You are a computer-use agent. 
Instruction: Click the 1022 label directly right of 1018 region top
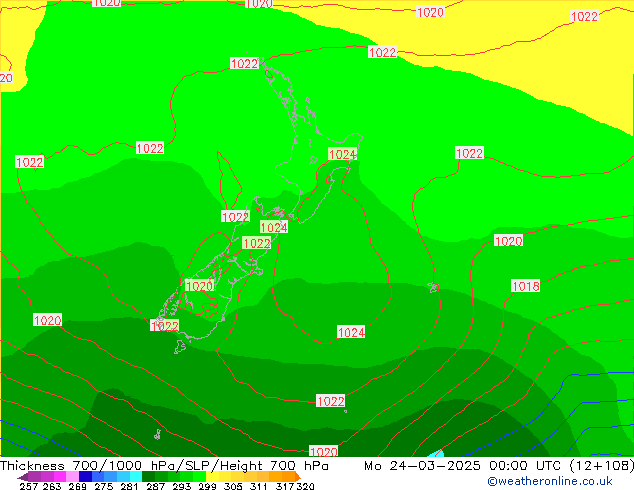click(469, 153)
